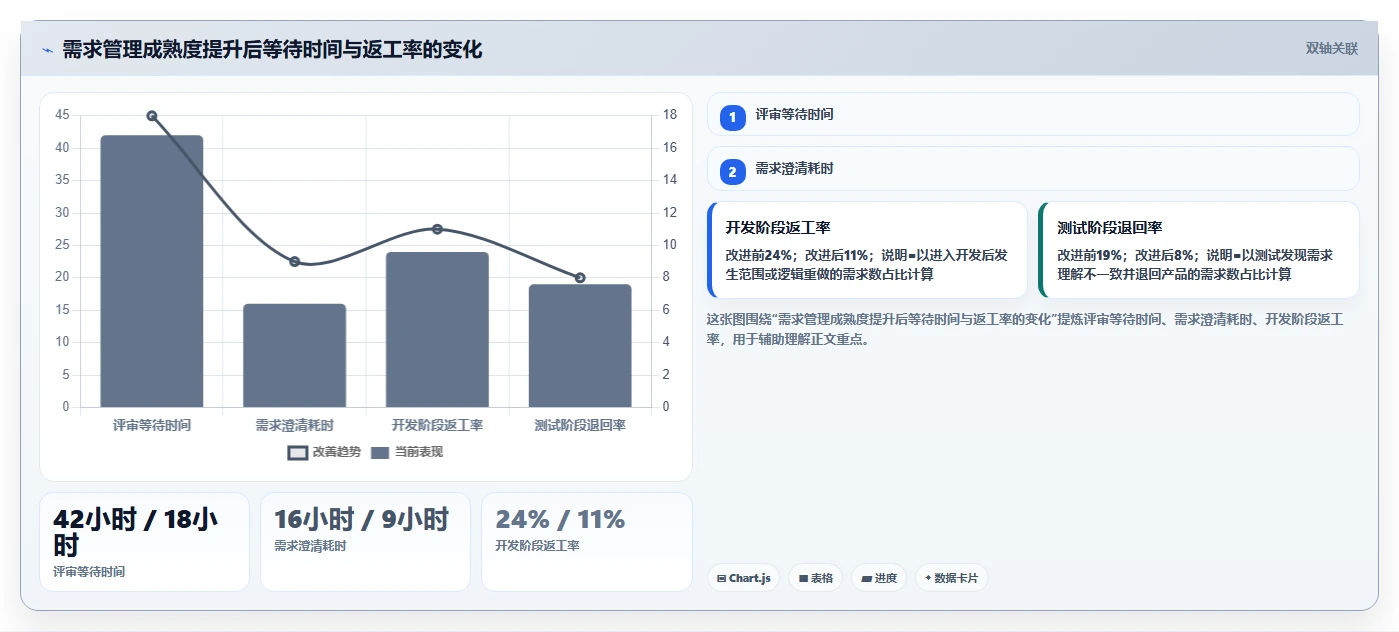Click the 测试阶段退回率 x-axis label
The height and width of the screenshot is (632, 1399).
[x=580, y=426]
